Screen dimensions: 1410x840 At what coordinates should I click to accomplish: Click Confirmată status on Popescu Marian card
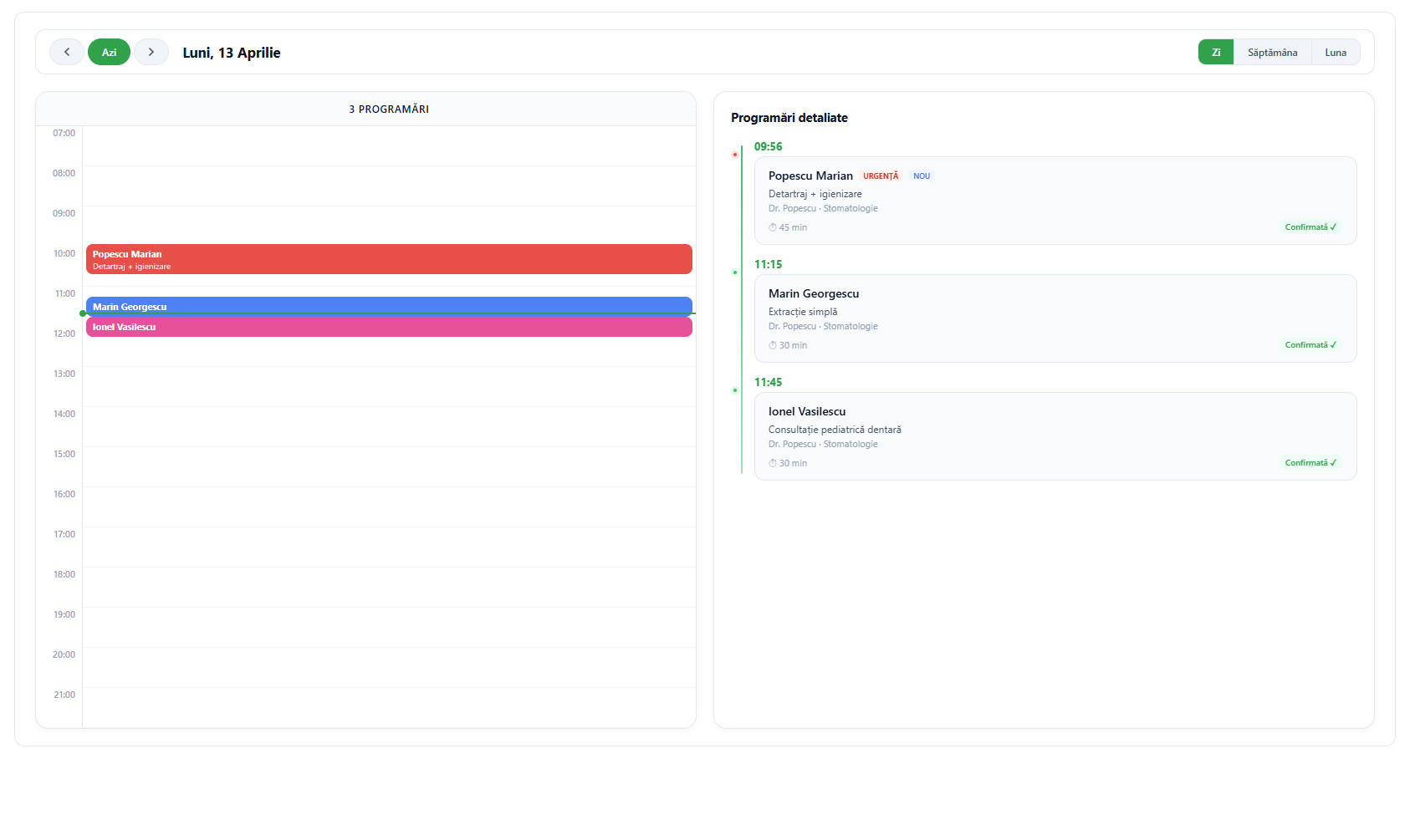pyautogui.click(x=1310, y=227)
